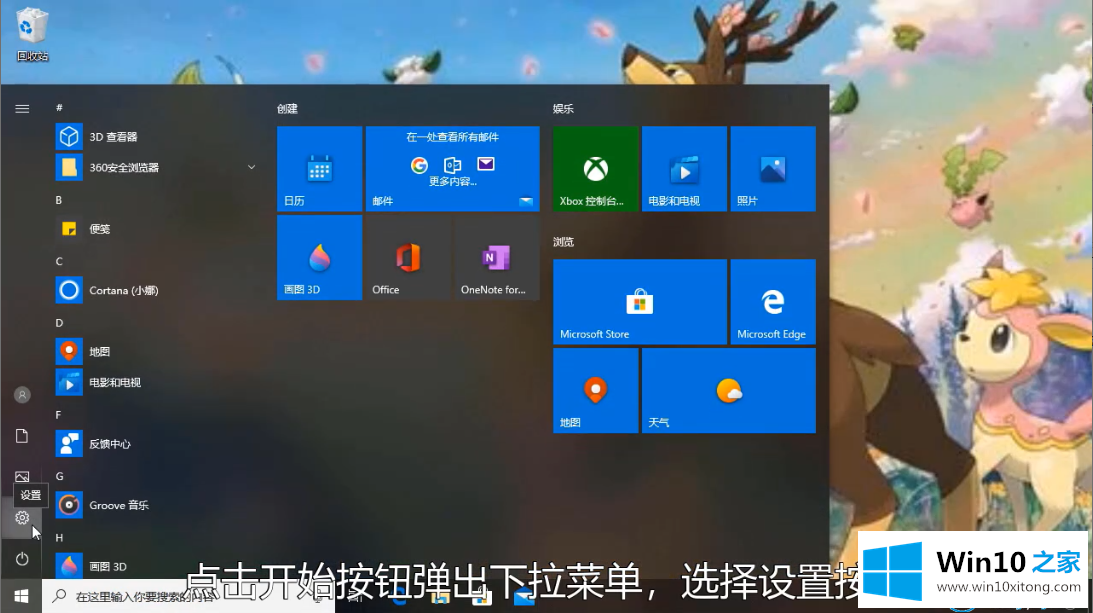
Task: Click the D letter header in app list
Action: tap(59, 323)
